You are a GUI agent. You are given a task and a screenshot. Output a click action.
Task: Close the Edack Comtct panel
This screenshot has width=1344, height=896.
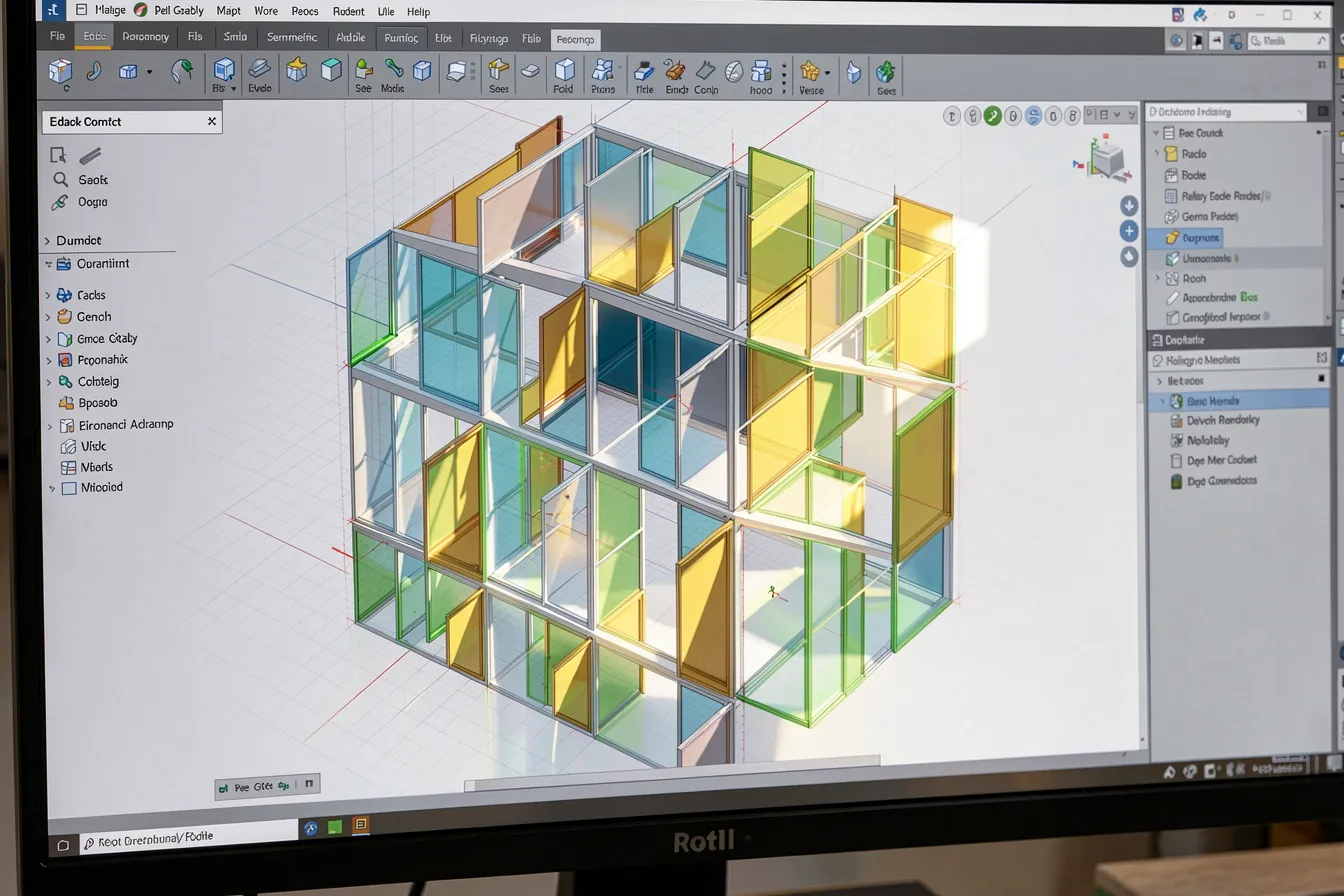point(212,121)
